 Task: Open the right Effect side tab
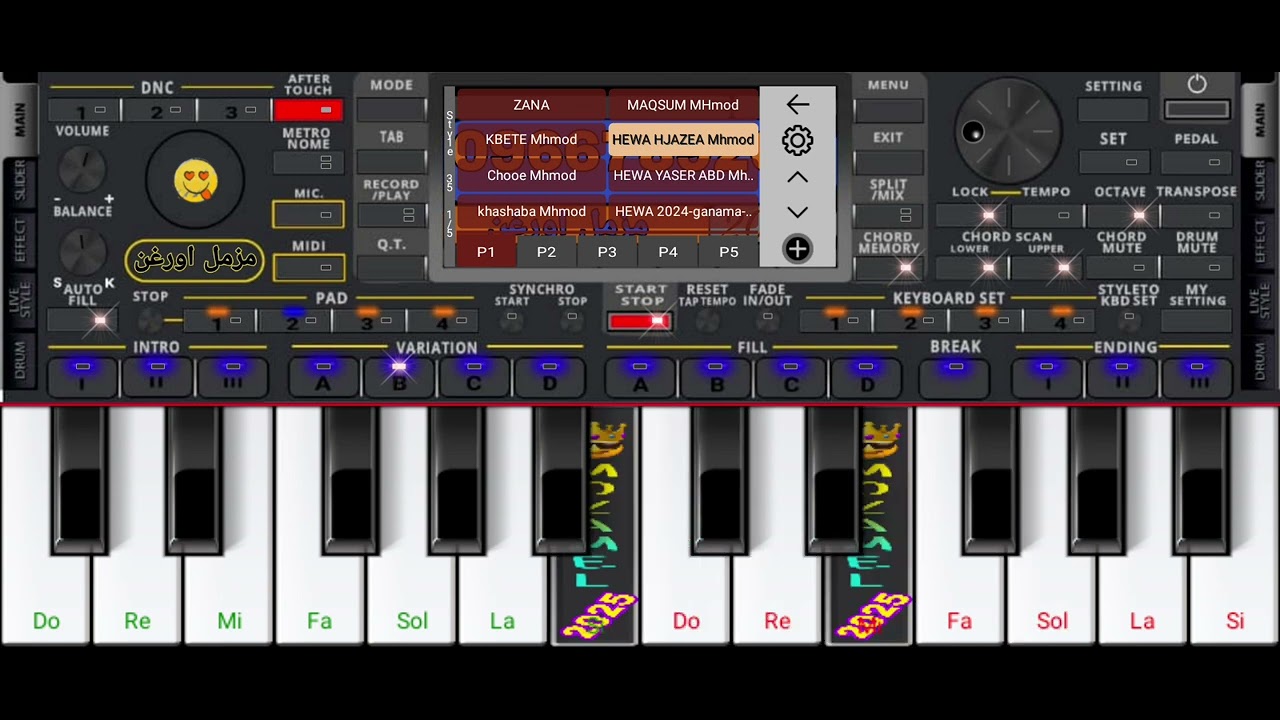tap(1259, 240)
